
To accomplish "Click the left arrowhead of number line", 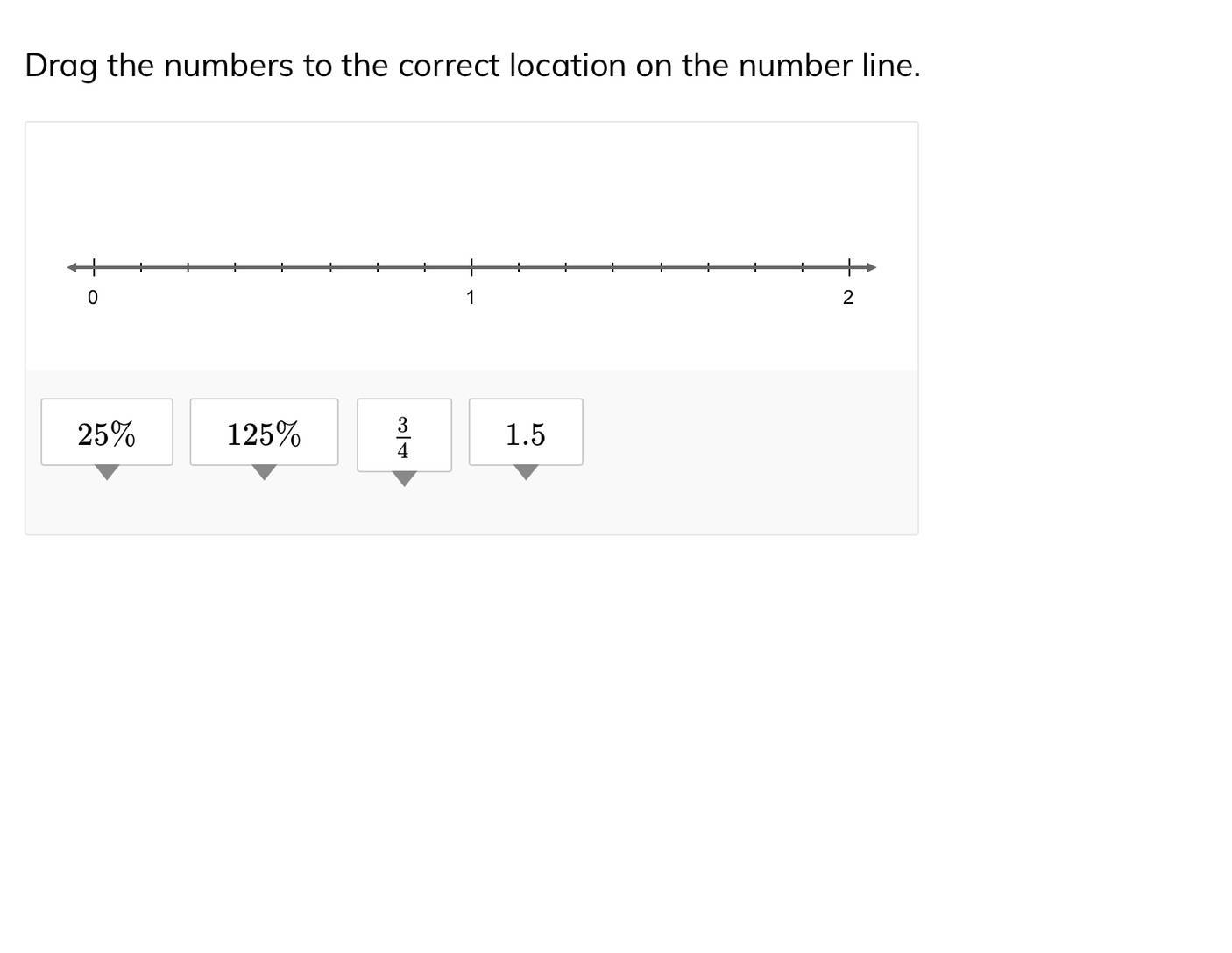I will pyautogui.click(x=72, y=267).
